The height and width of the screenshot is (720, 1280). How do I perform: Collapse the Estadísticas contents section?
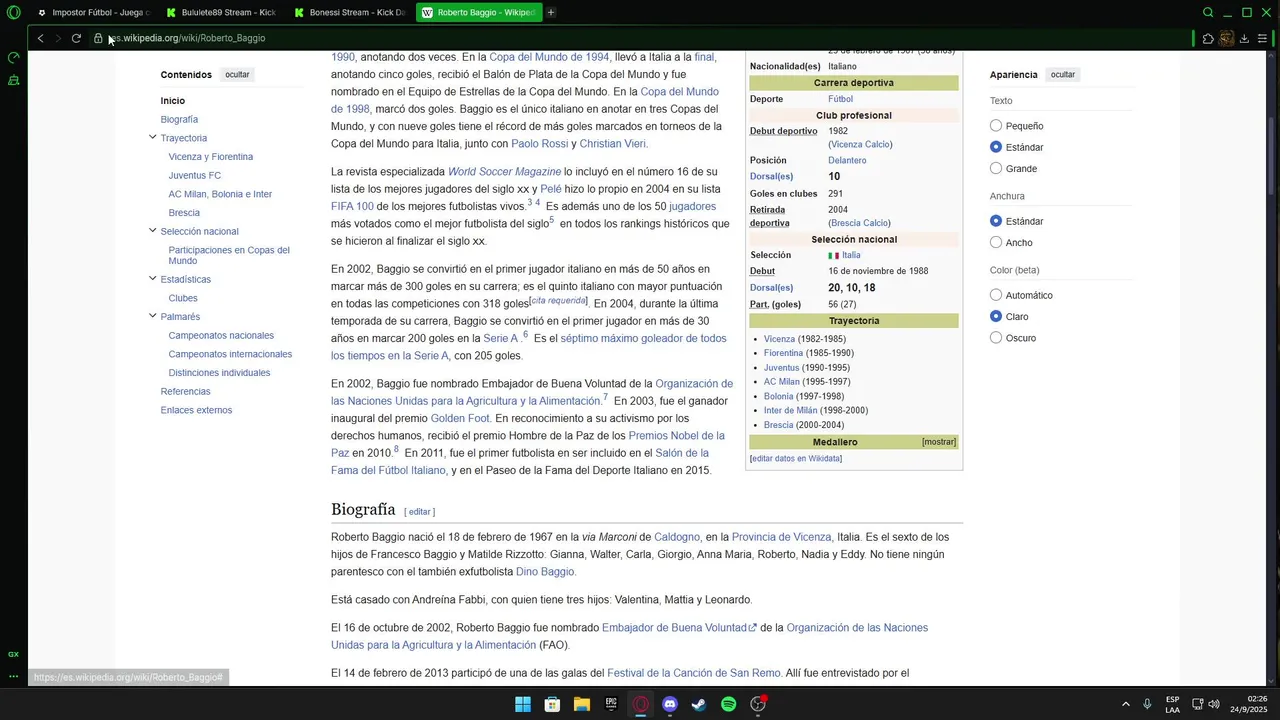(x=153, y=279)
